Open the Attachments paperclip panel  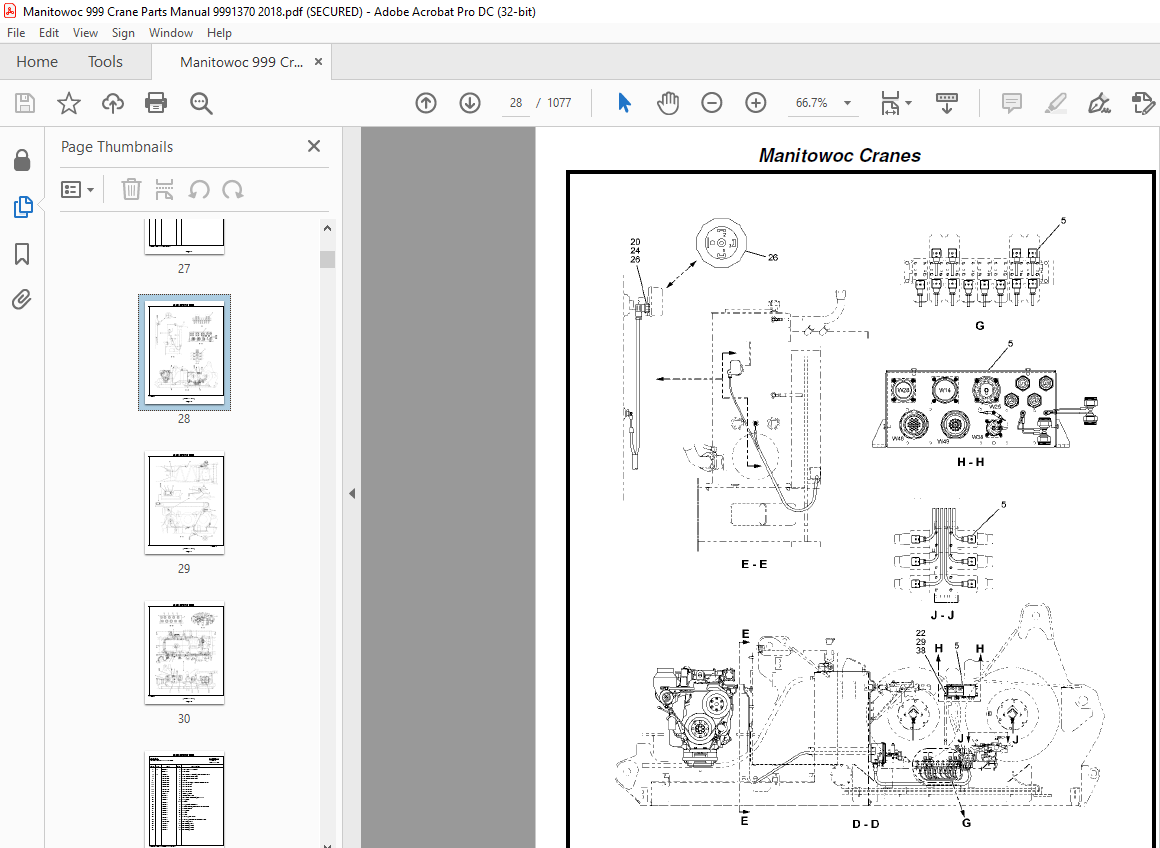pos(22,300)
